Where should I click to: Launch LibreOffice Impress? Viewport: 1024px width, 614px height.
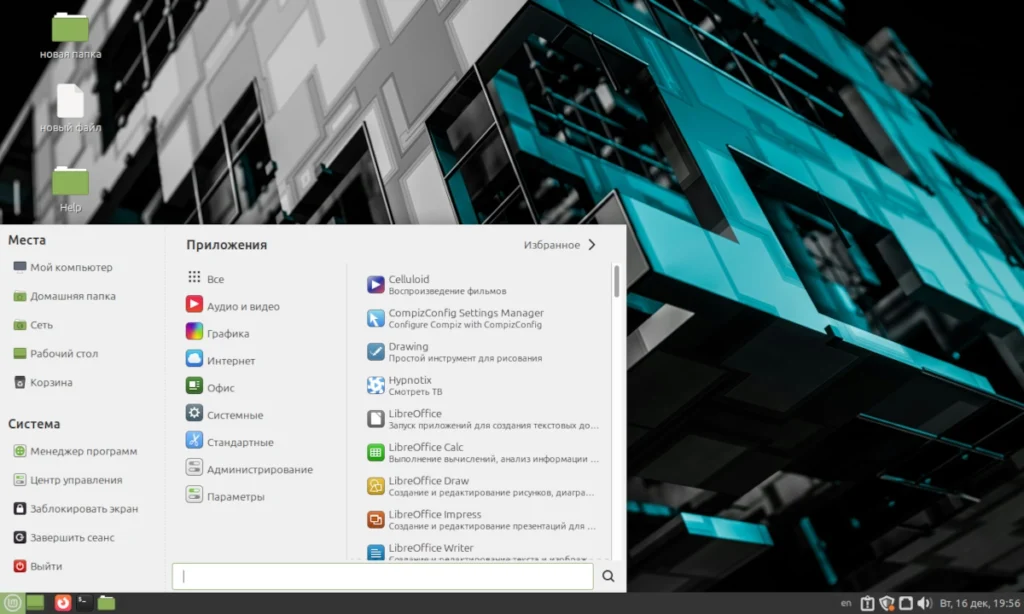pos(482,519)
